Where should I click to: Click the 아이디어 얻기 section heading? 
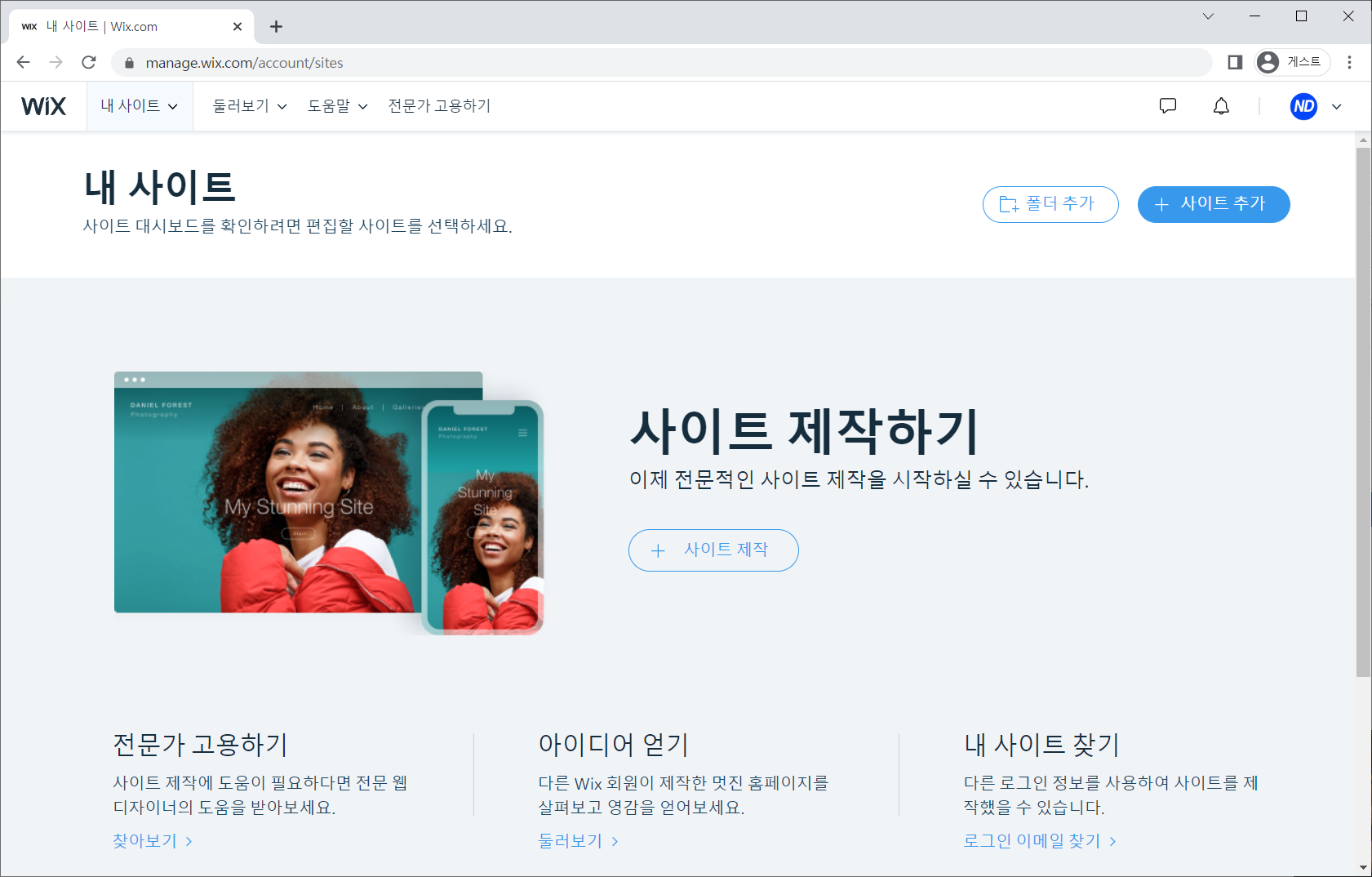coord(614,745)
